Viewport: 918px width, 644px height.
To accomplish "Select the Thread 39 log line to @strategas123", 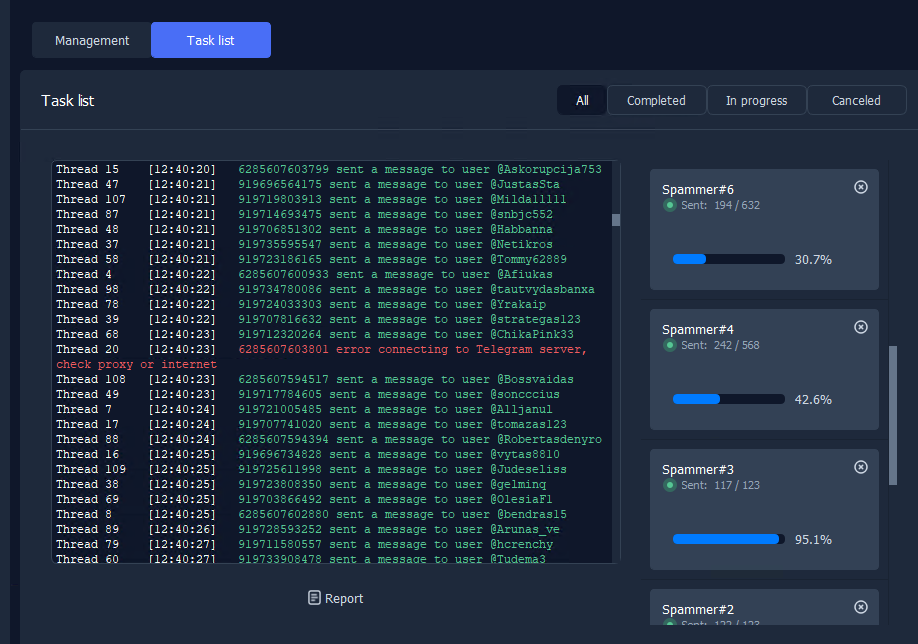I will pyautogui.click(x=318, y=319).
